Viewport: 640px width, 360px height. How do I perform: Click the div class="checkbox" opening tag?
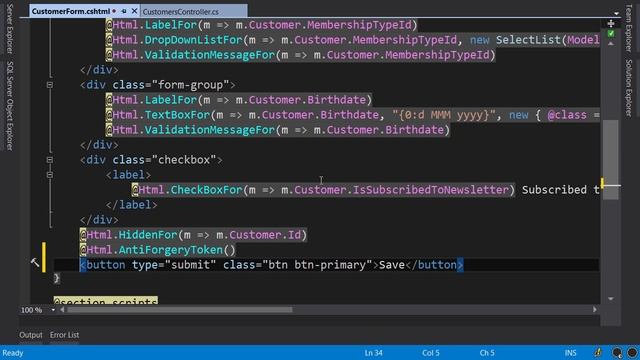coord(151,160)
